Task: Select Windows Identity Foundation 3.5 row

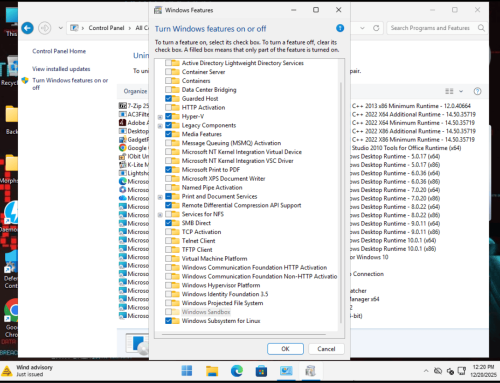Action: [225, 294]
